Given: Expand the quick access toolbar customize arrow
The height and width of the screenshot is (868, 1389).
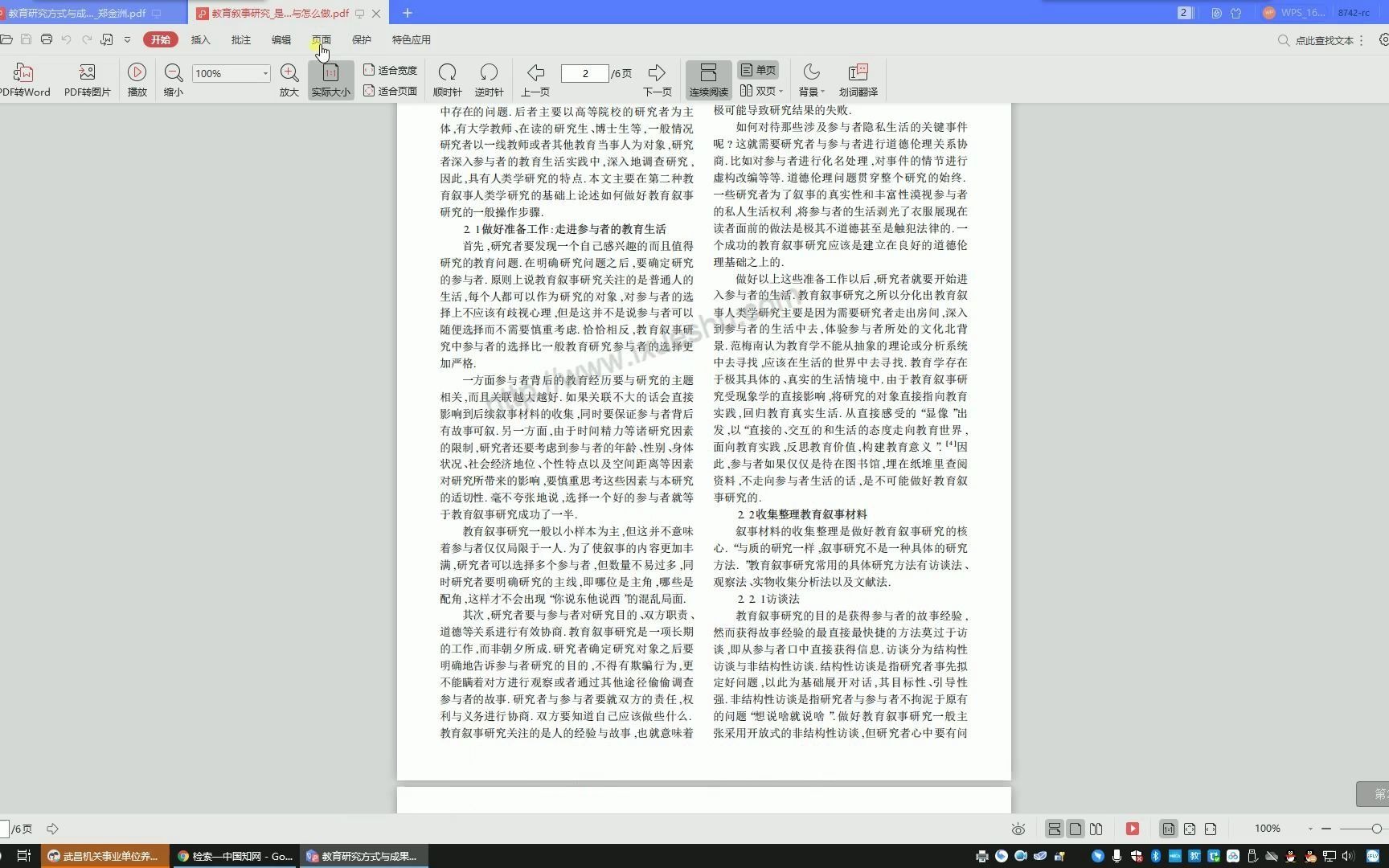Looking at the screenshot, I should click(x=127, y=39).
